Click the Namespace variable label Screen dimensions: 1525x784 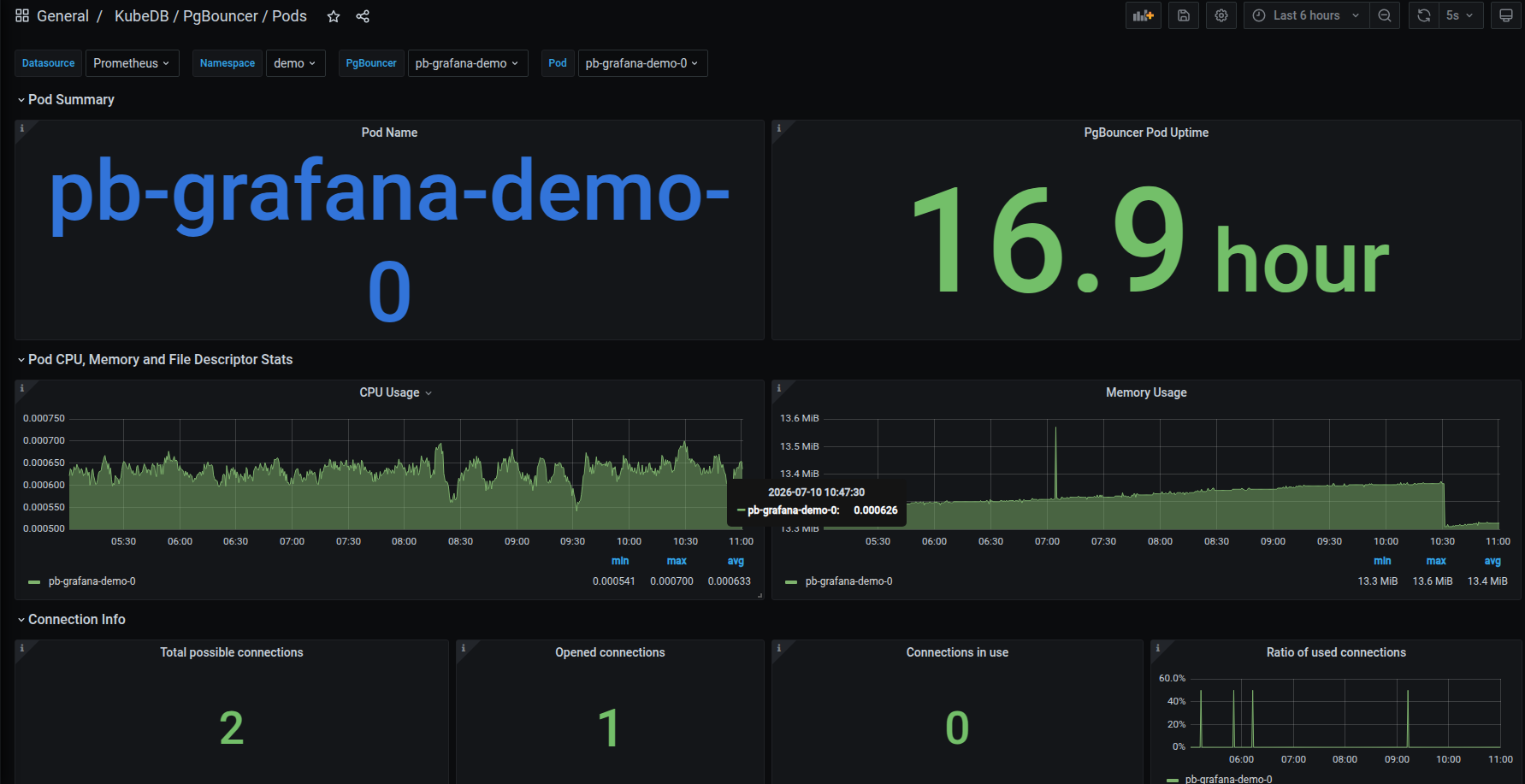(x=228, y=63)
